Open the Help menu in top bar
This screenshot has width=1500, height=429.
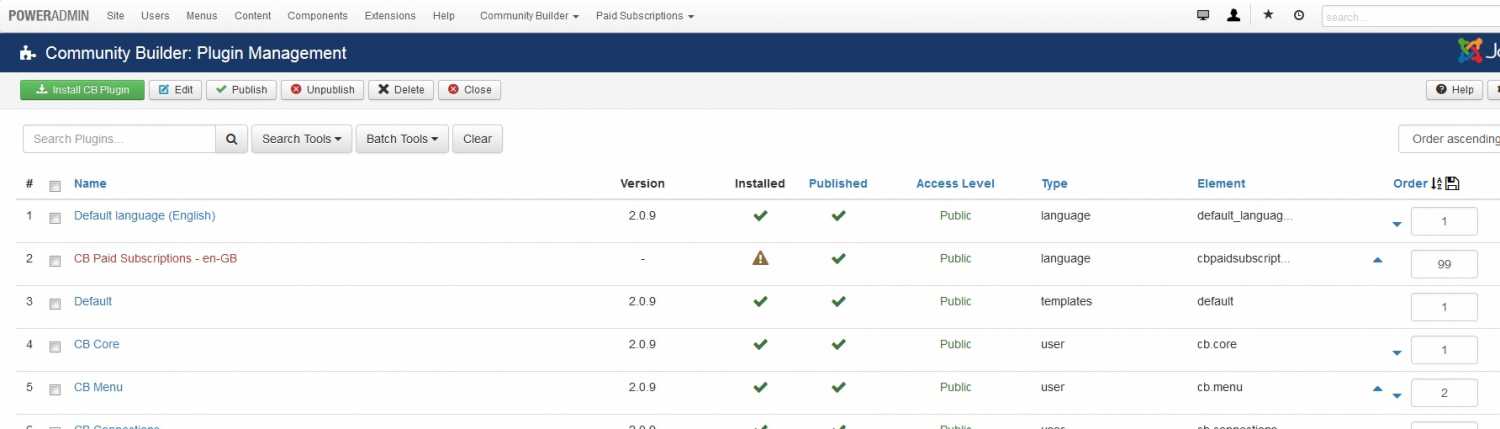(x=444, y=16)
